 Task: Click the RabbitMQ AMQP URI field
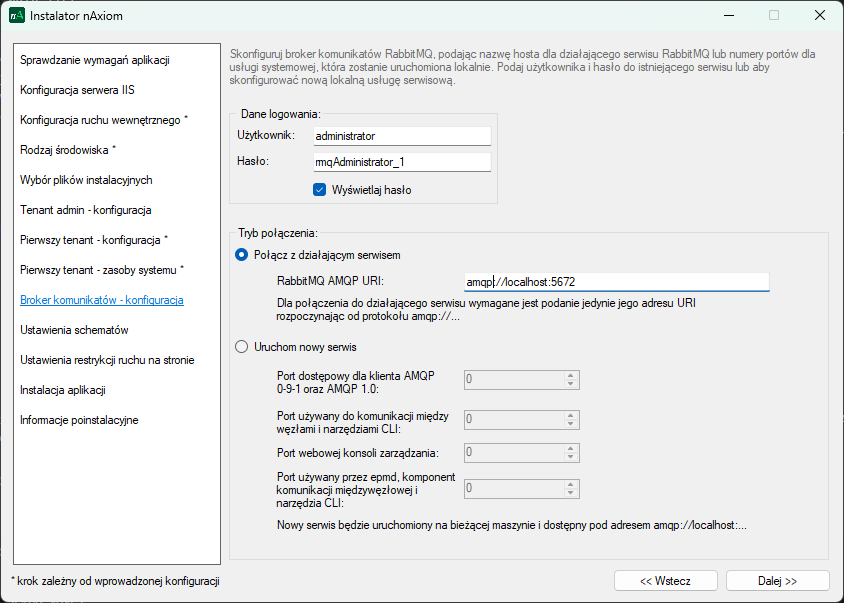coord(617,282)
